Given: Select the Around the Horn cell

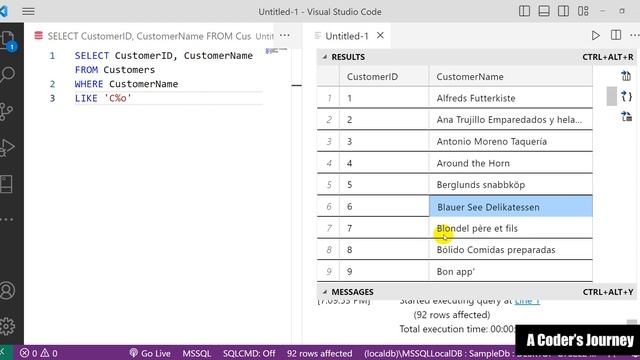Looking at the screenshot, I should (511, 163).
